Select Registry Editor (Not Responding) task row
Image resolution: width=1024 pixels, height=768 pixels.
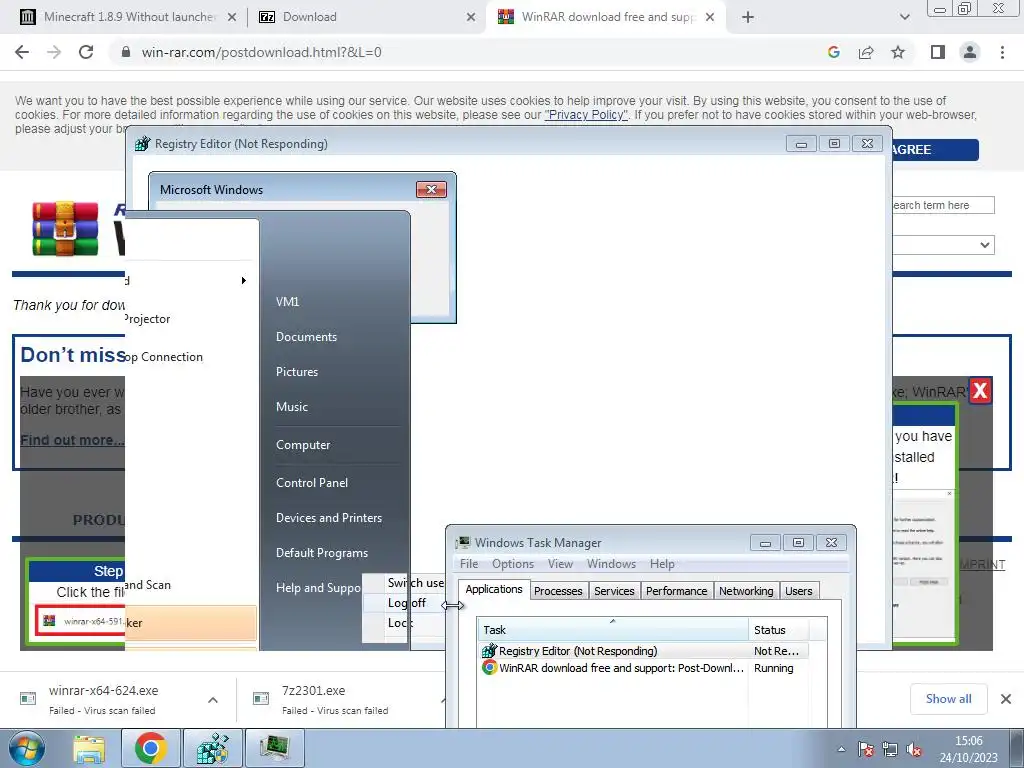[x=643, y=651]
